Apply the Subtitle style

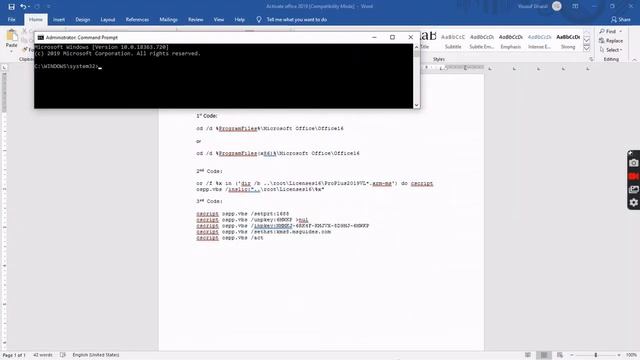coord(453,41)
